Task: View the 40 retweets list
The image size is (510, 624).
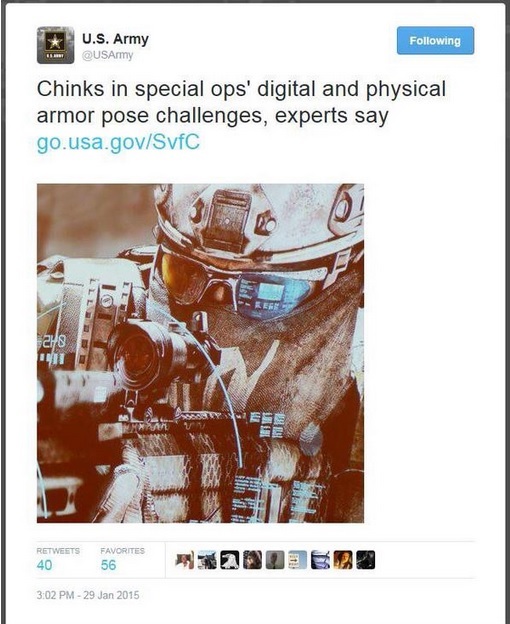Action: tap(44, 565)
